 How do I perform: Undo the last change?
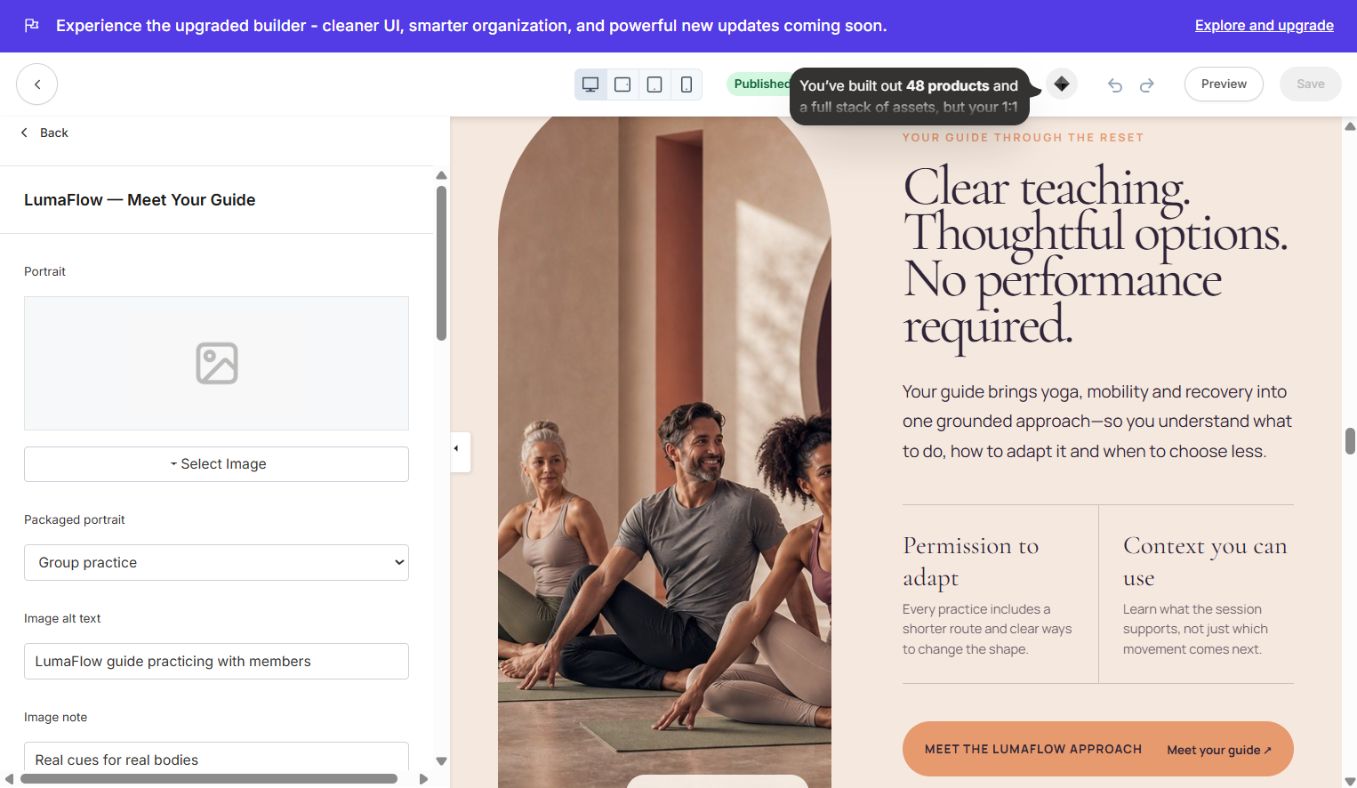1115,85
